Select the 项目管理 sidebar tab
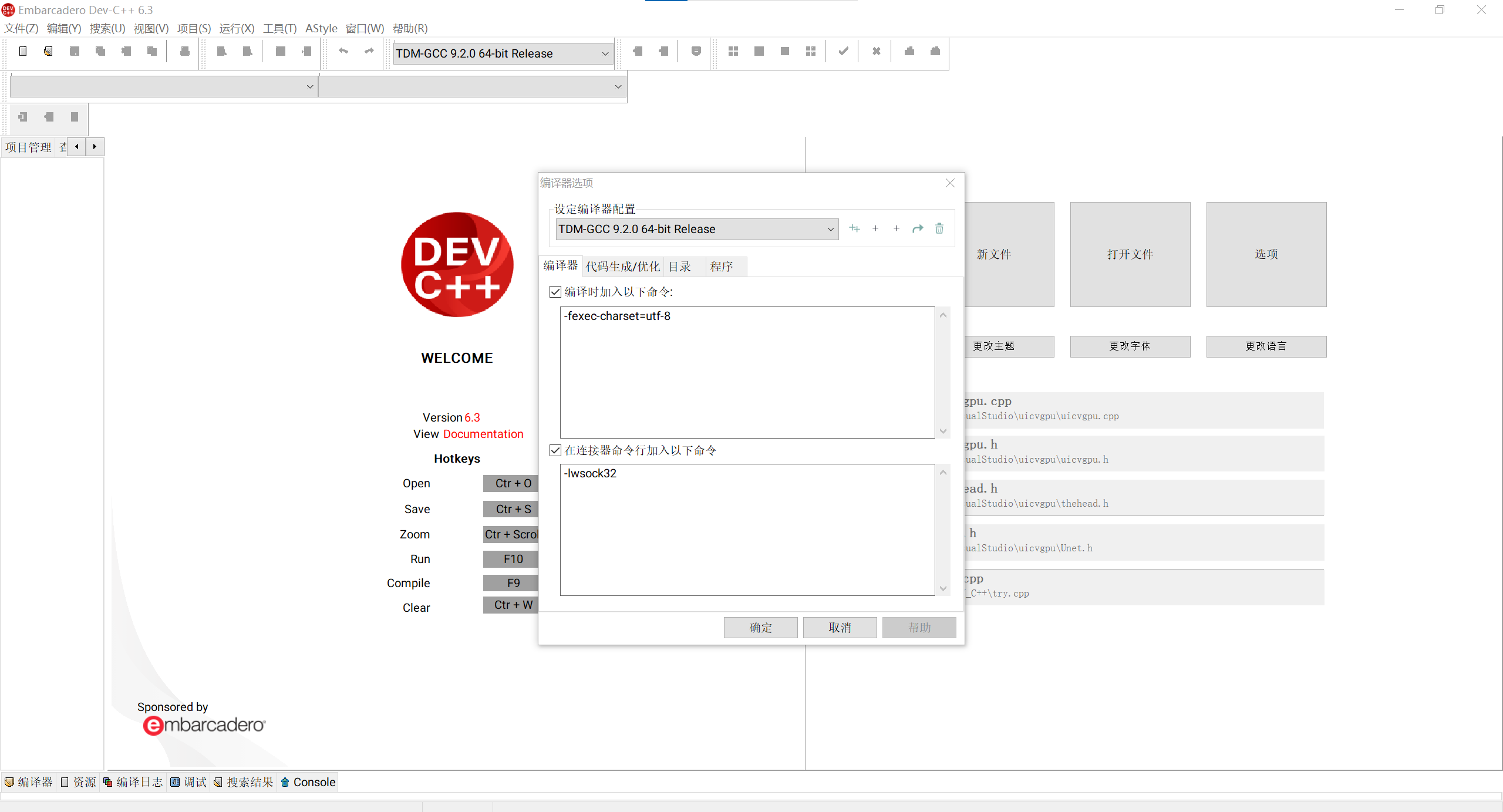1503x812 pixels. pos(28,147)
